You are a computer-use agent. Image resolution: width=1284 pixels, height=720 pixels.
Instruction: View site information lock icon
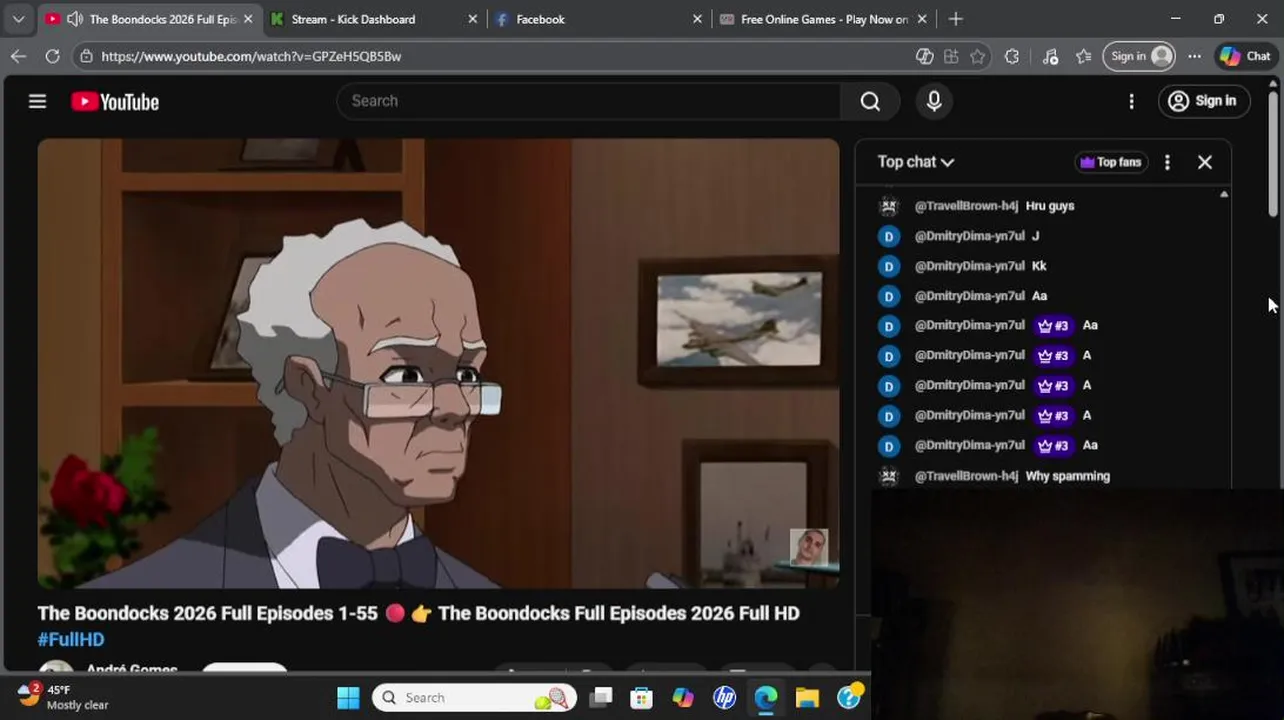coord(87,56)
